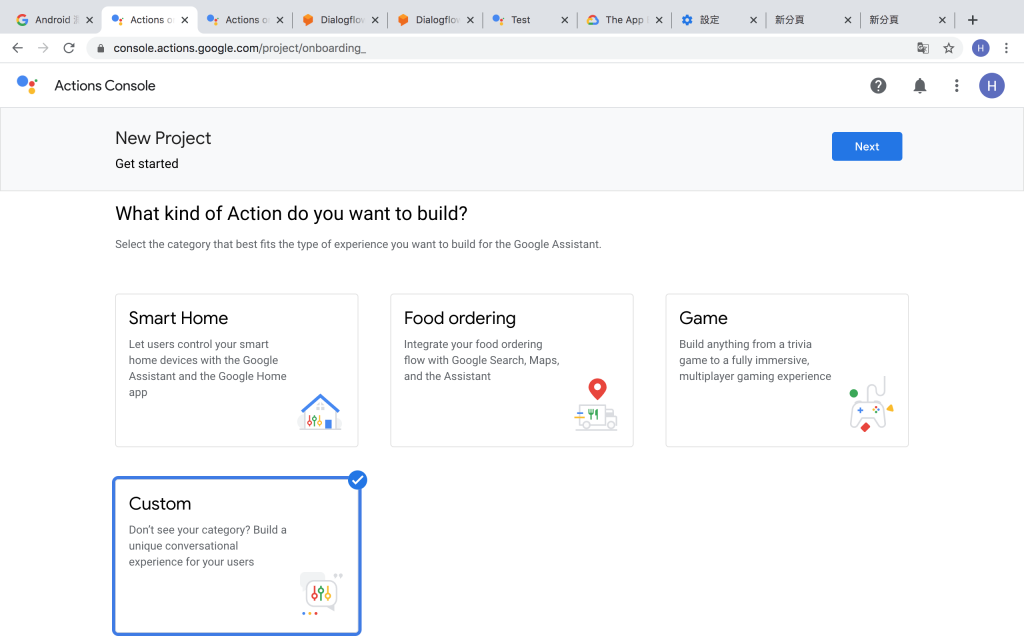Go back with browser back arrow

(18, 48)
